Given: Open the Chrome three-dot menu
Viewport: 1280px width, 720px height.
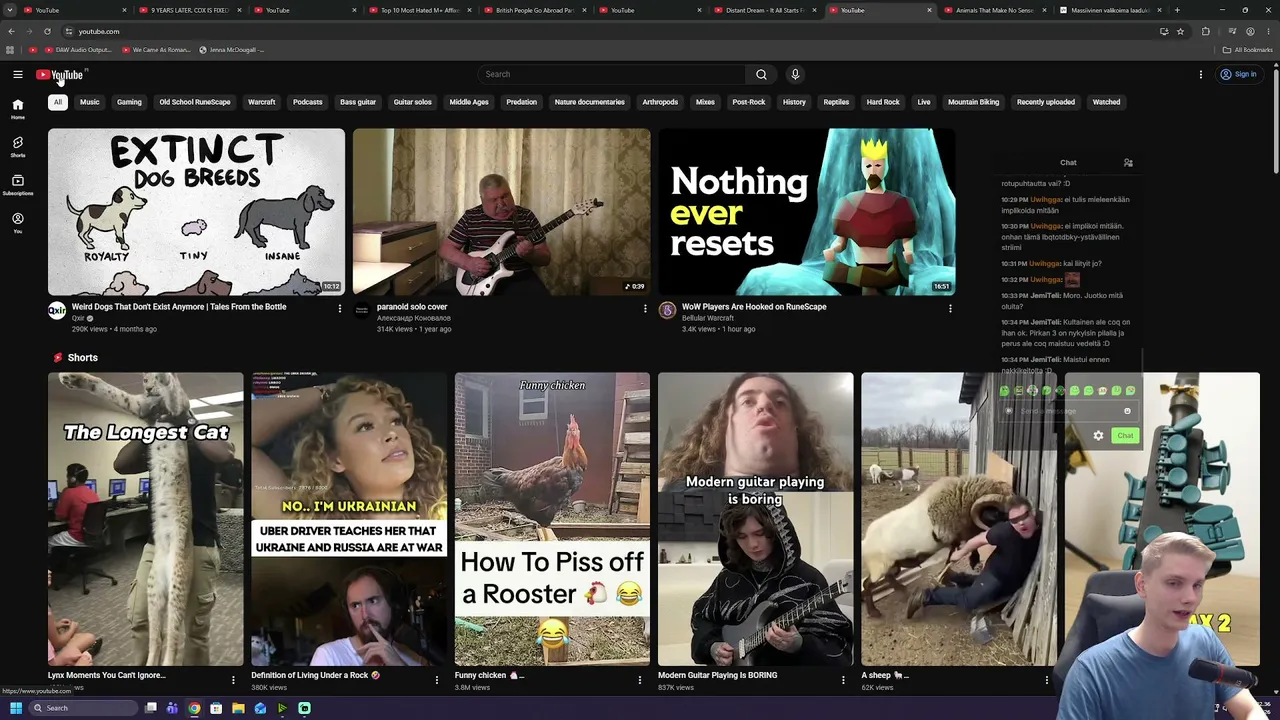Looking at the screenshot, I should [1268, 31].
